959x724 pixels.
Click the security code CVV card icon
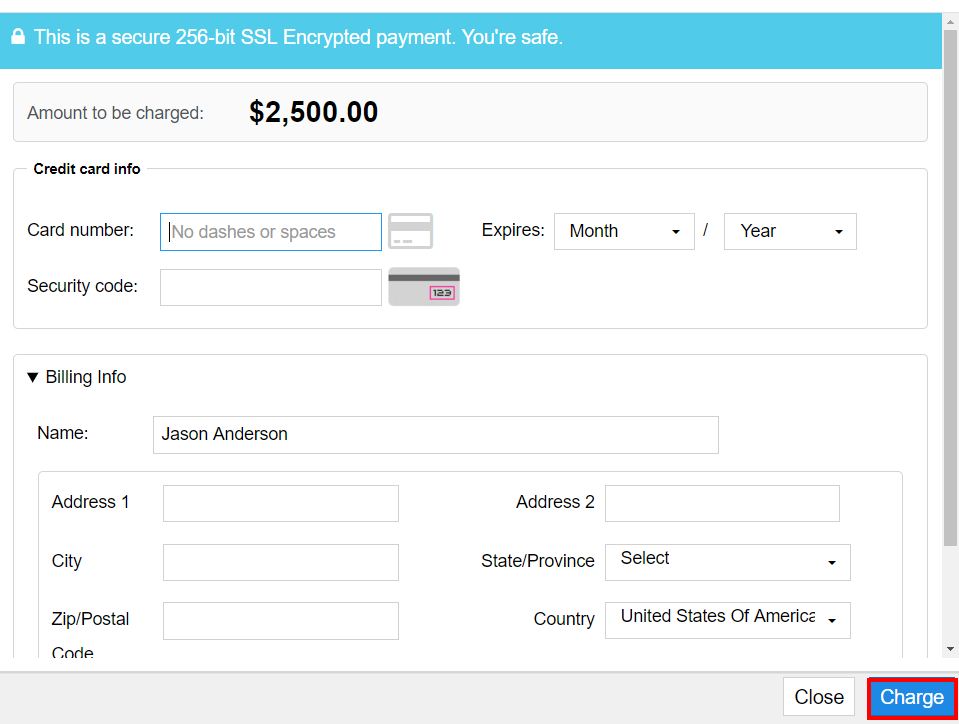[424, 286]
